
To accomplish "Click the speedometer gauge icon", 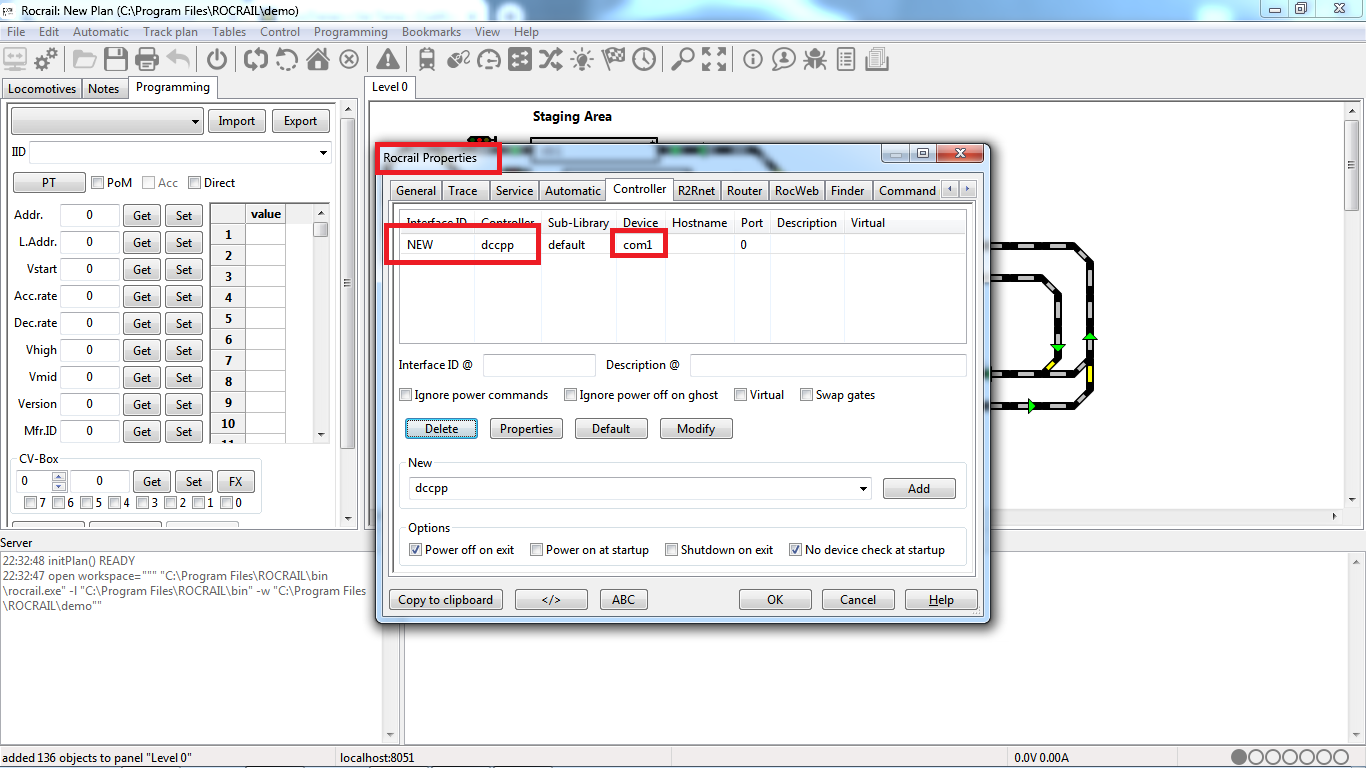I will tap(489, 59).
